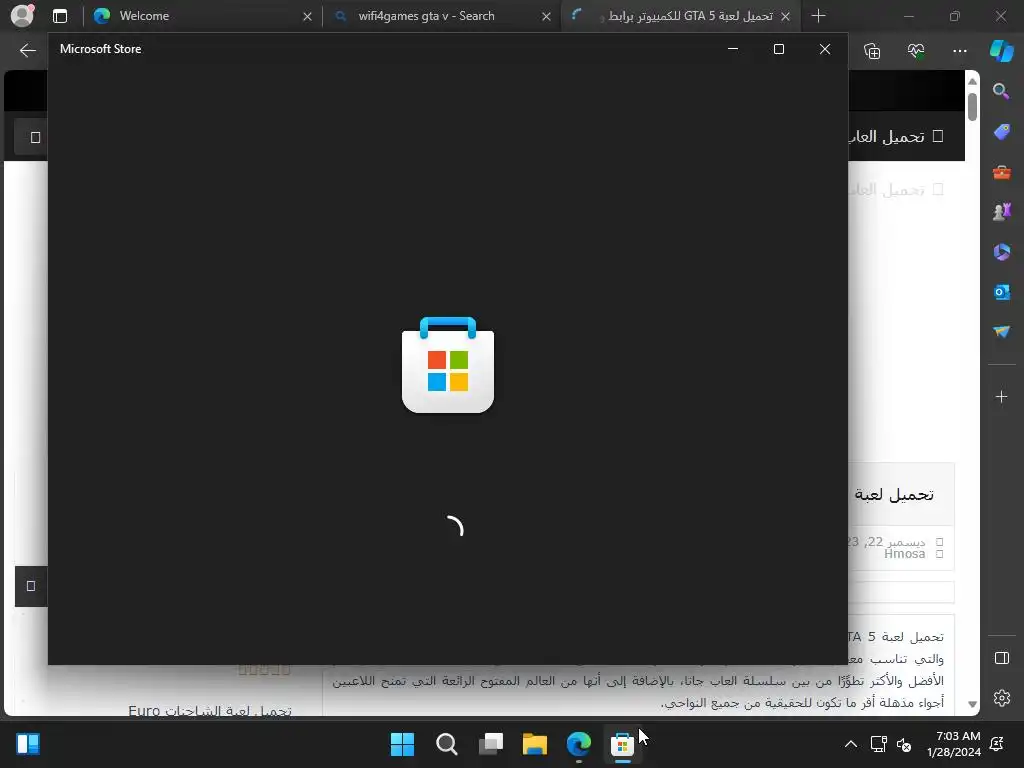Open the clock showing 7:03 AM

tap(953, 744)
